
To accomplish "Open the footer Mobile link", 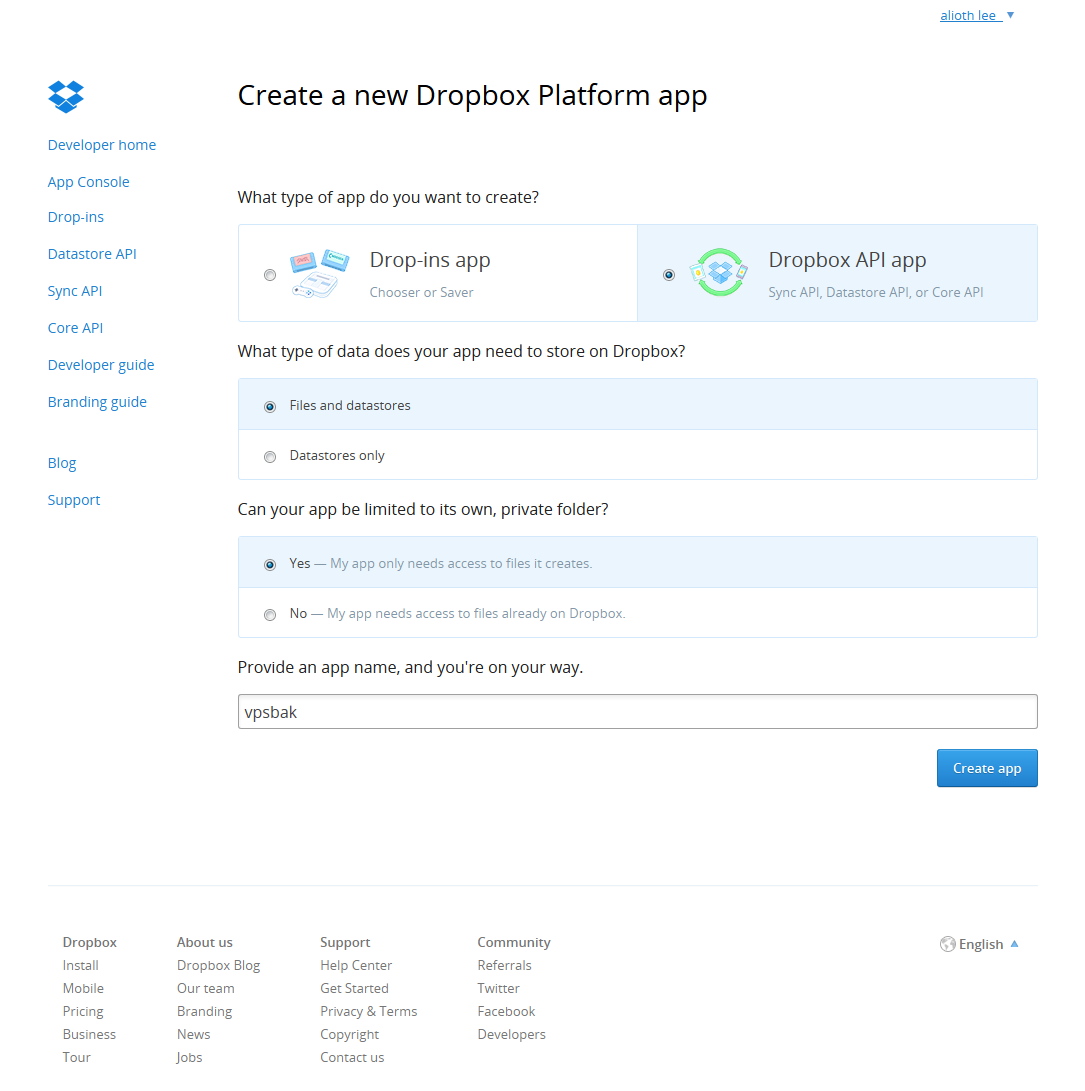I will click(x=83, y=988).
